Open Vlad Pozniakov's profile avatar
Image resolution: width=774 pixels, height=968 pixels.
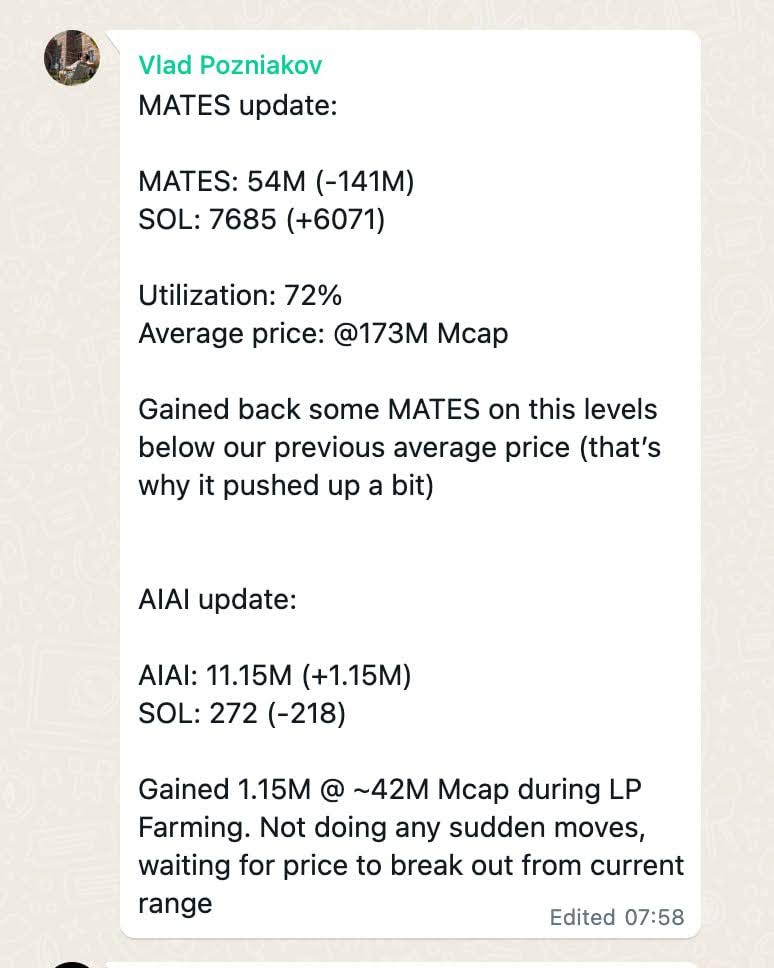pyautogui.click(x=72, y=58)
